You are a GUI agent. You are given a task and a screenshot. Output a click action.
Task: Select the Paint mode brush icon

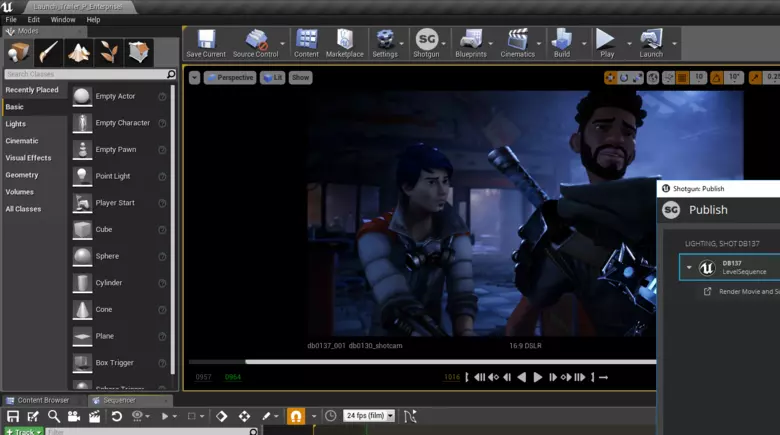point(48,52)
